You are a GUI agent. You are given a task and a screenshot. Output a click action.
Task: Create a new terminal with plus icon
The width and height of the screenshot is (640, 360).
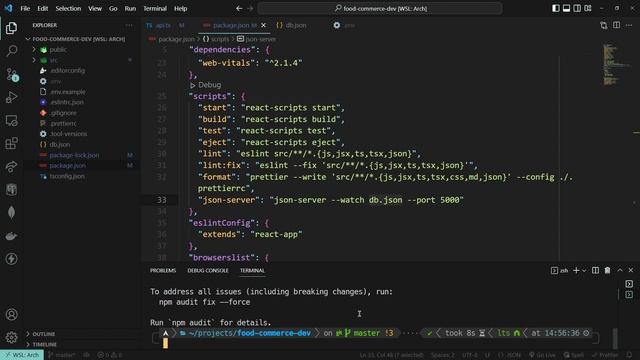tap(576, 270)
